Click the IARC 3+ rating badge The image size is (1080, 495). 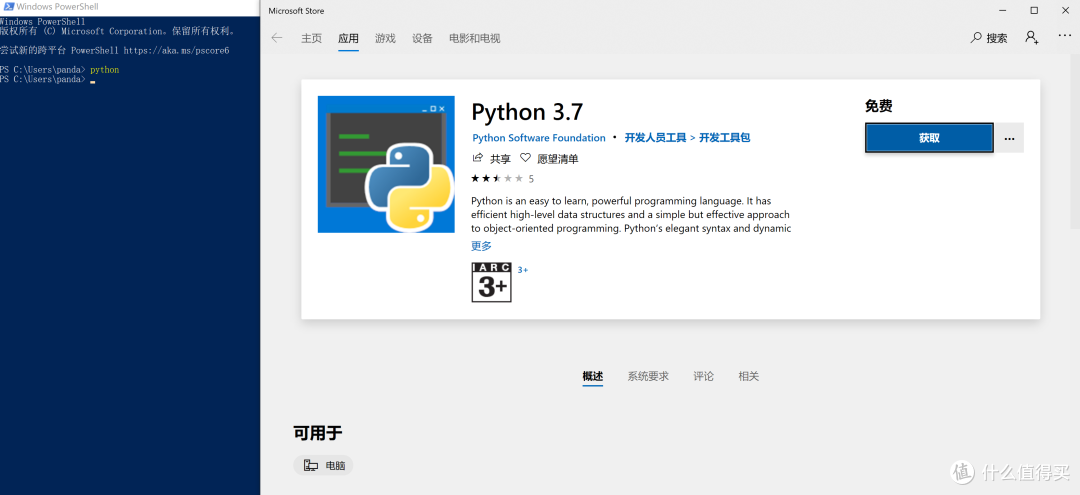(x=491, y=282)
